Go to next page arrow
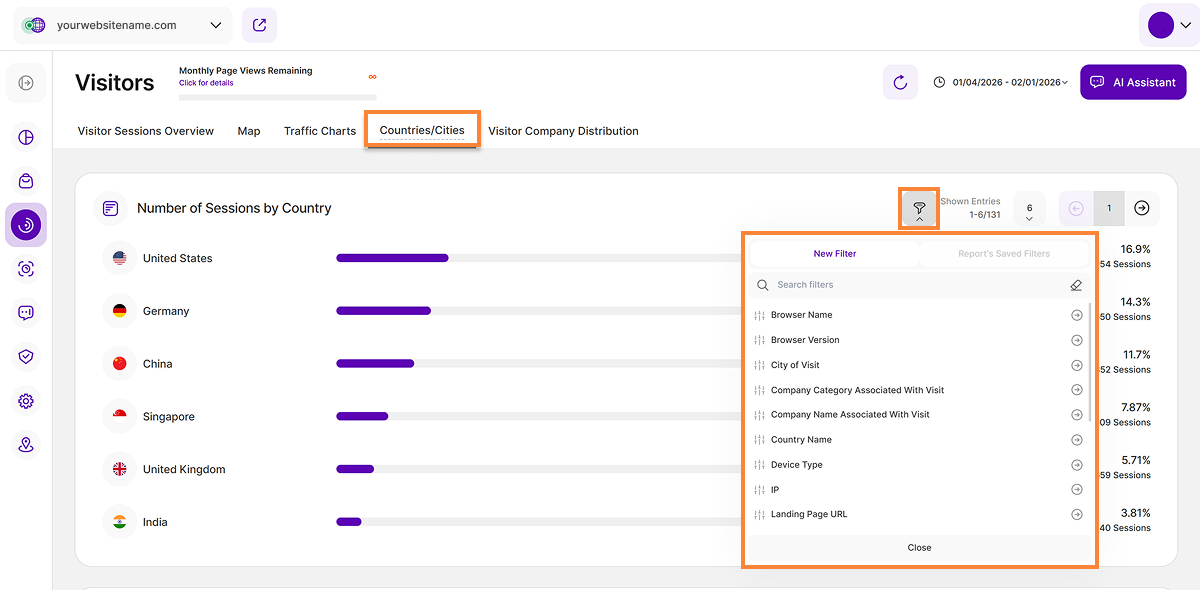 click(x=1142, y=208)
